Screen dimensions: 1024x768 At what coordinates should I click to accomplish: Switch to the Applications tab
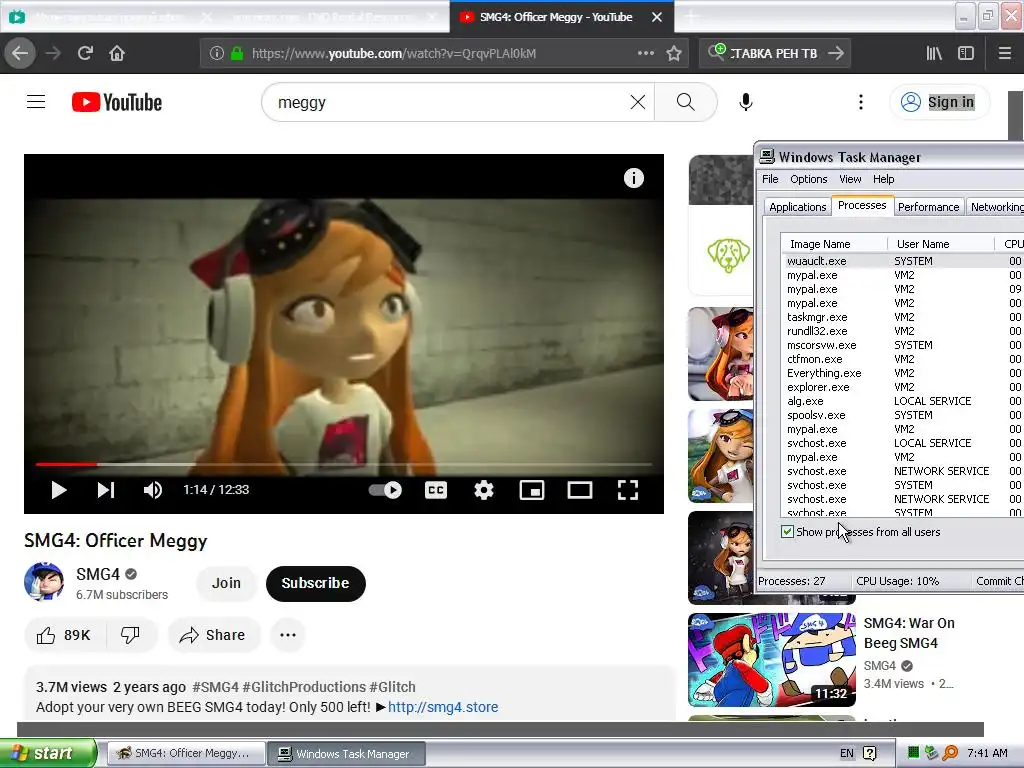pos(797,207)
